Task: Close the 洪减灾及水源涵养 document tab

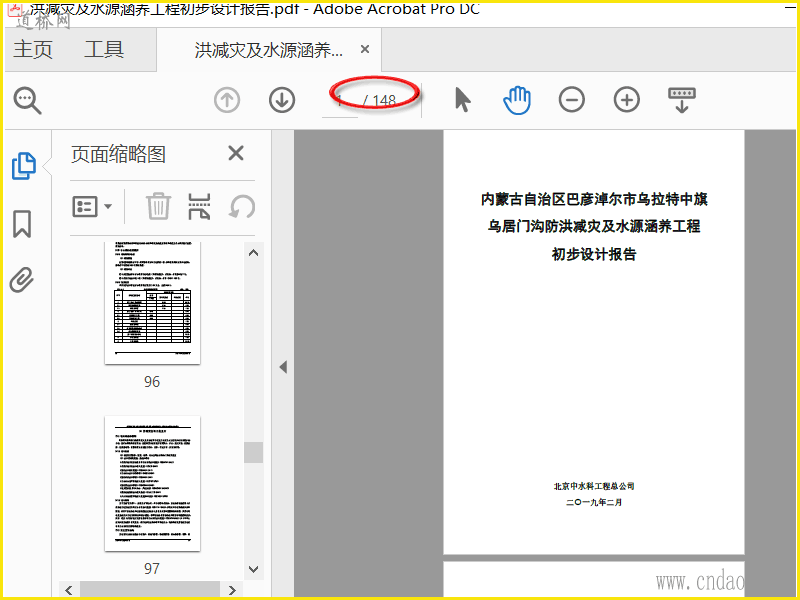Action: 365,49
